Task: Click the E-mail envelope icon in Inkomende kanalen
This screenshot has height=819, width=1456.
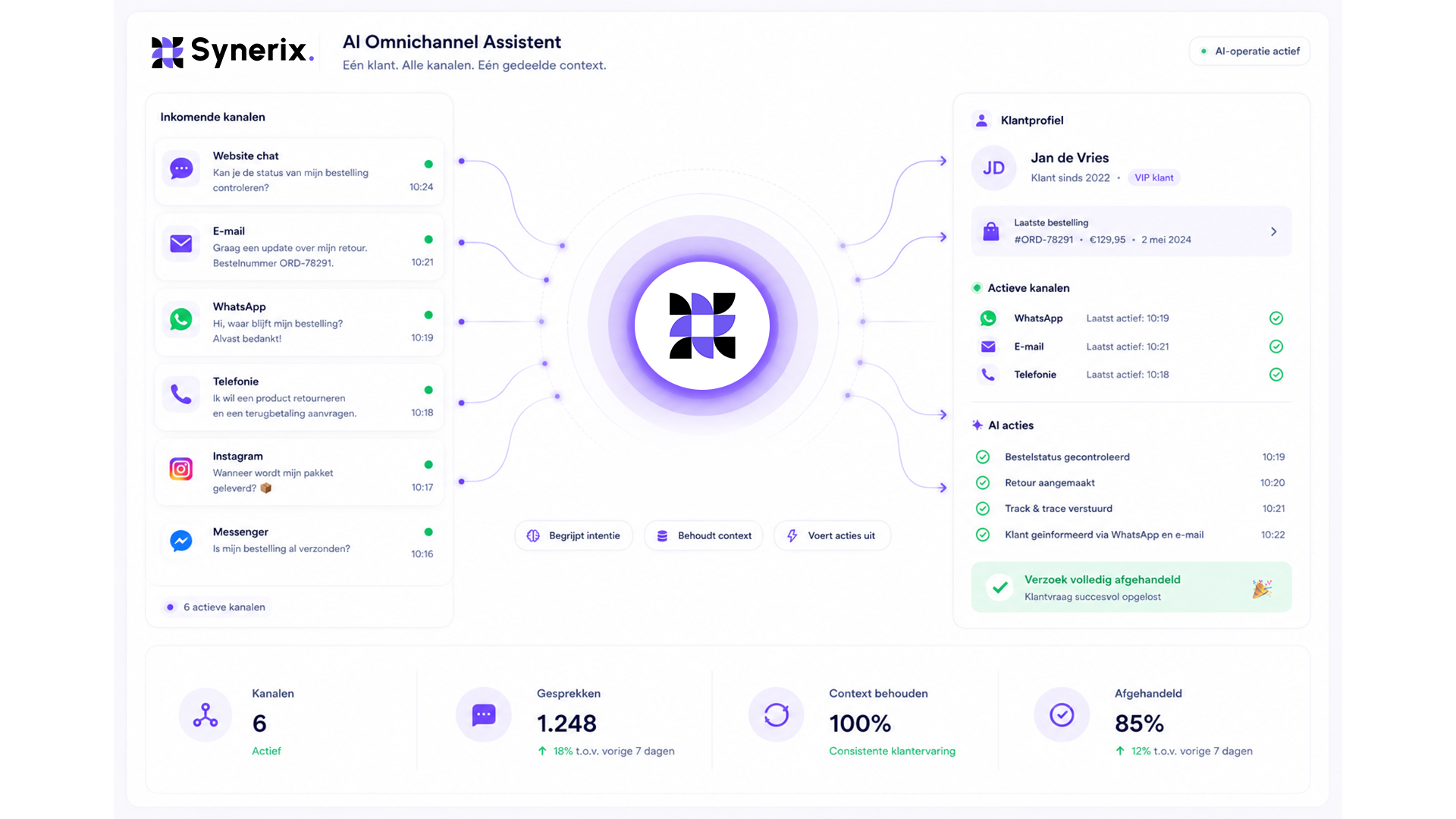Action: [x=181, y=243]
